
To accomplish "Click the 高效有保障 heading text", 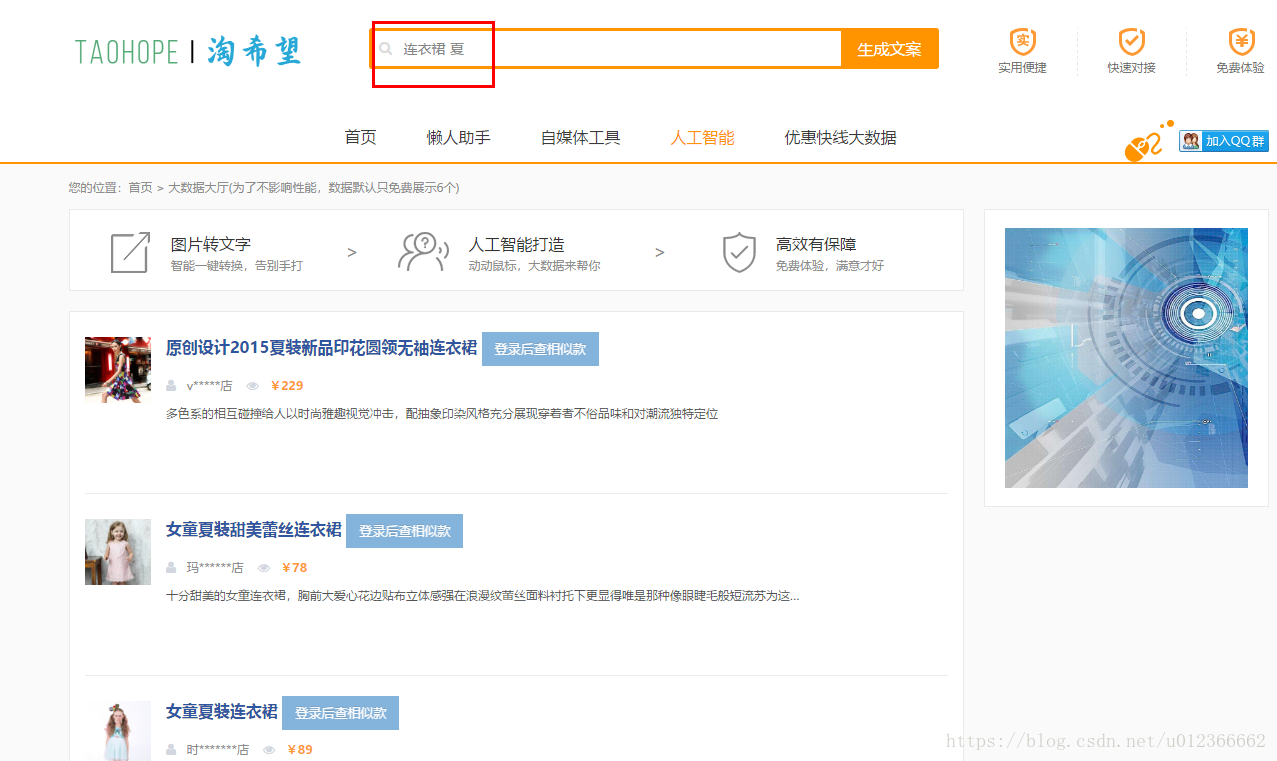I will 816,244.
